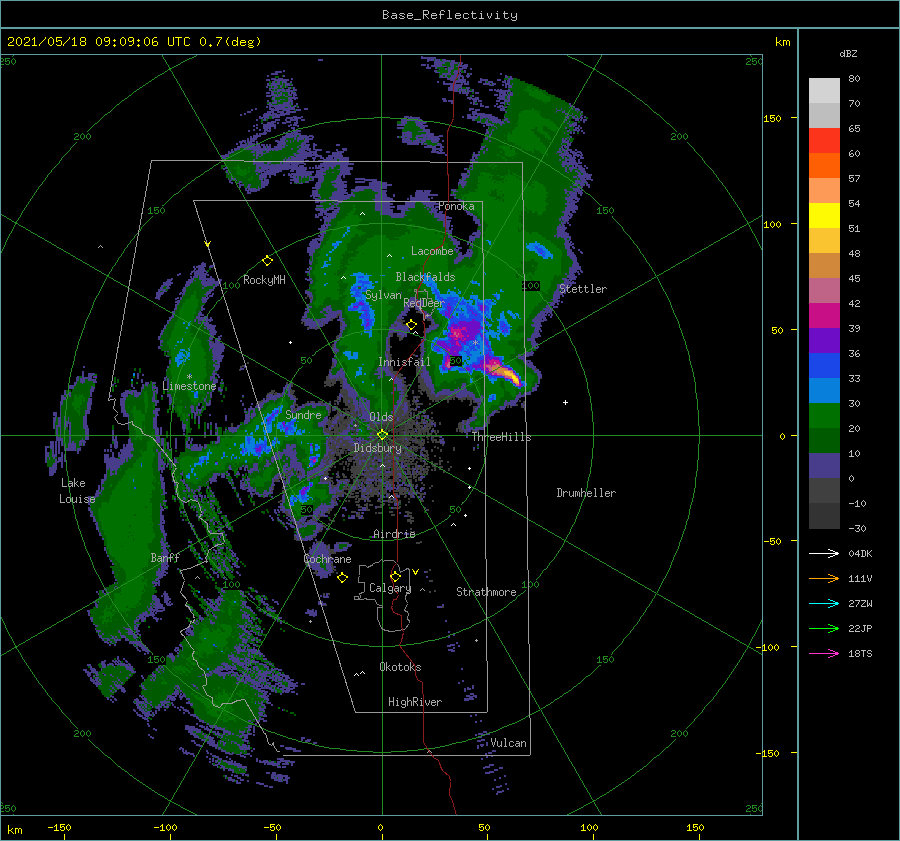Click the Stettler city label
The height and width of the screenshot is (841, 900).
point(583,289)
